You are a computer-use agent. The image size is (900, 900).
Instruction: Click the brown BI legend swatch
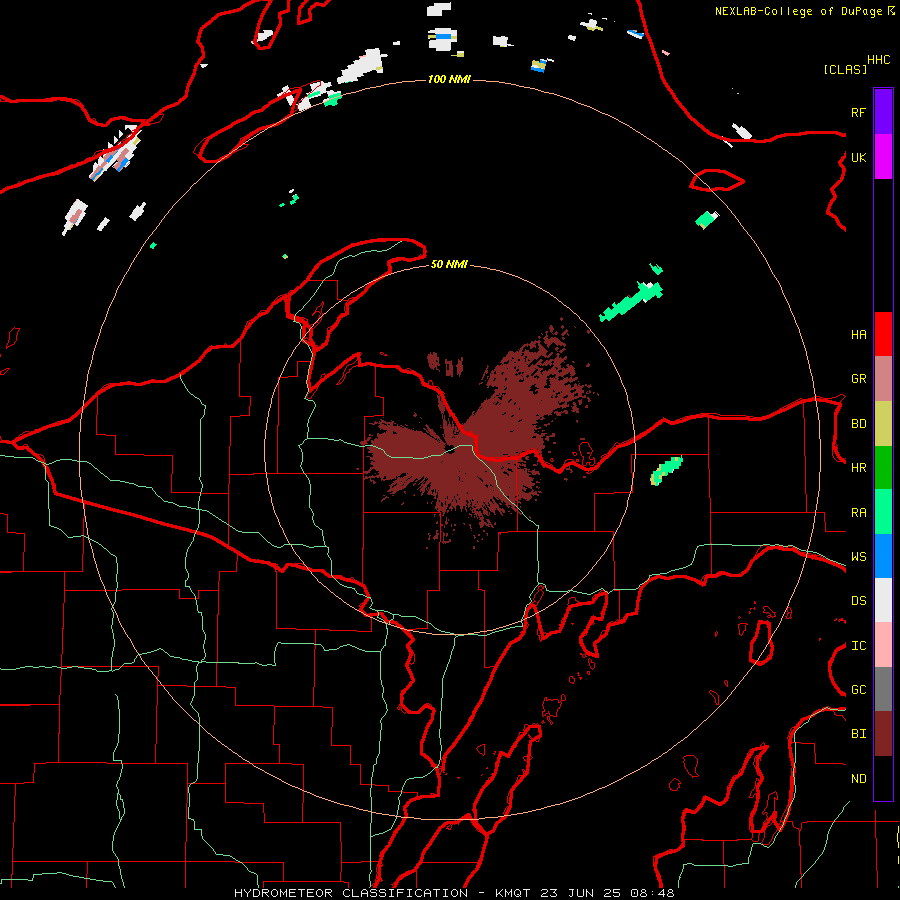(883, 734)
